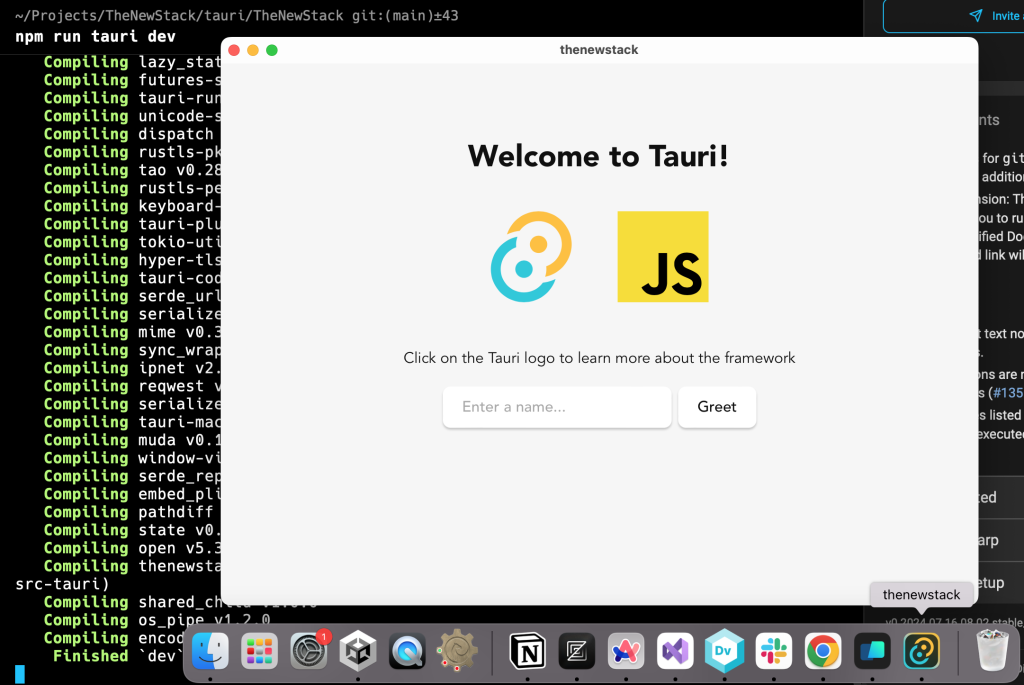Open Launchpad from the Dock
The width and height of the screenshot is (1024, 685).
259,651
